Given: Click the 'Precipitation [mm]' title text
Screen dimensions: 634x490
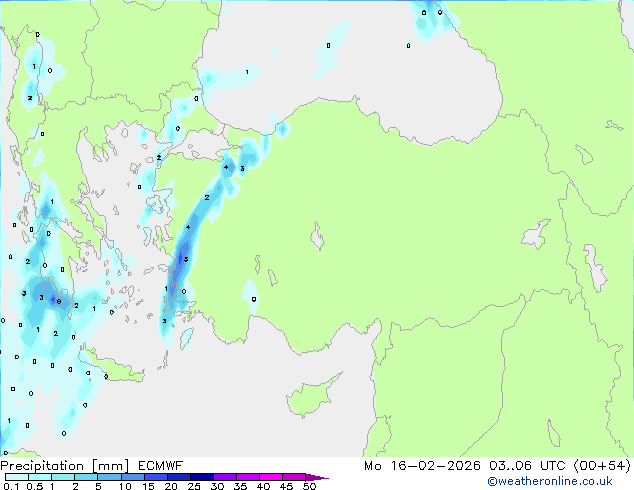Looking at the screenshot, I should [65, 466].
